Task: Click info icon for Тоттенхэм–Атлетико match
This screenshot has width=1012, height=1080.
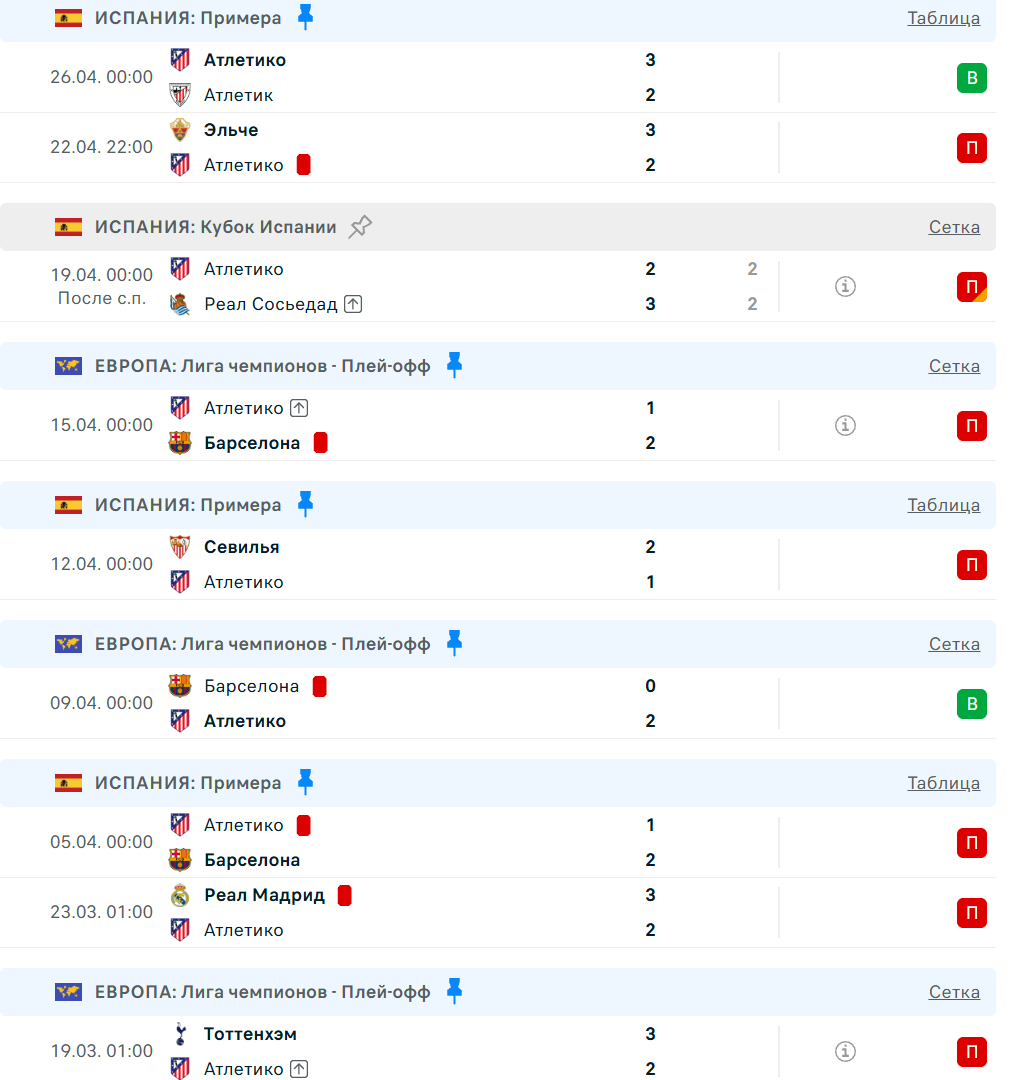Action: [845, 1051]
